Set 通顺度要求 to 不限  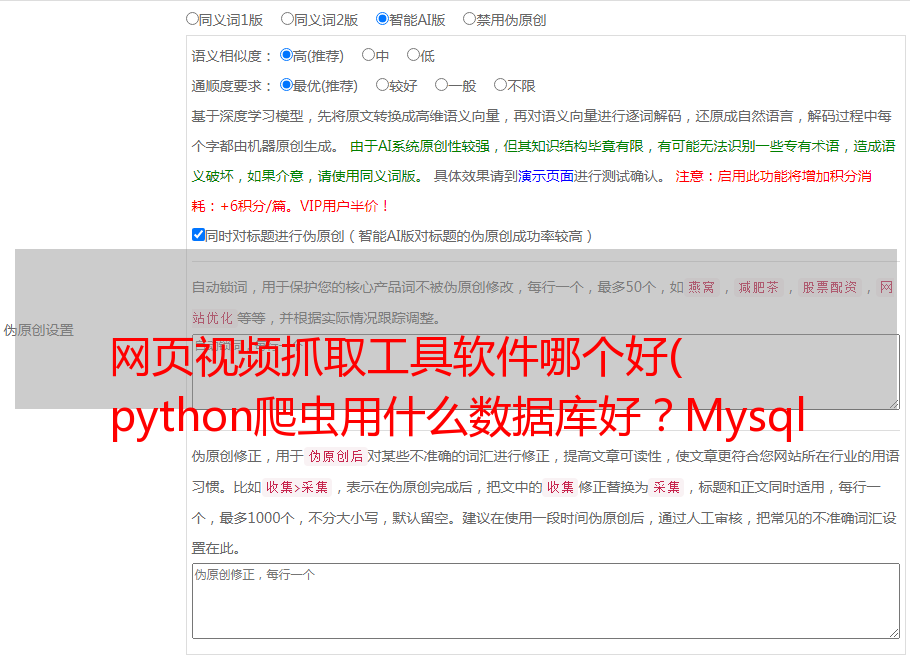pyautogui.click(x=500, y=85)
